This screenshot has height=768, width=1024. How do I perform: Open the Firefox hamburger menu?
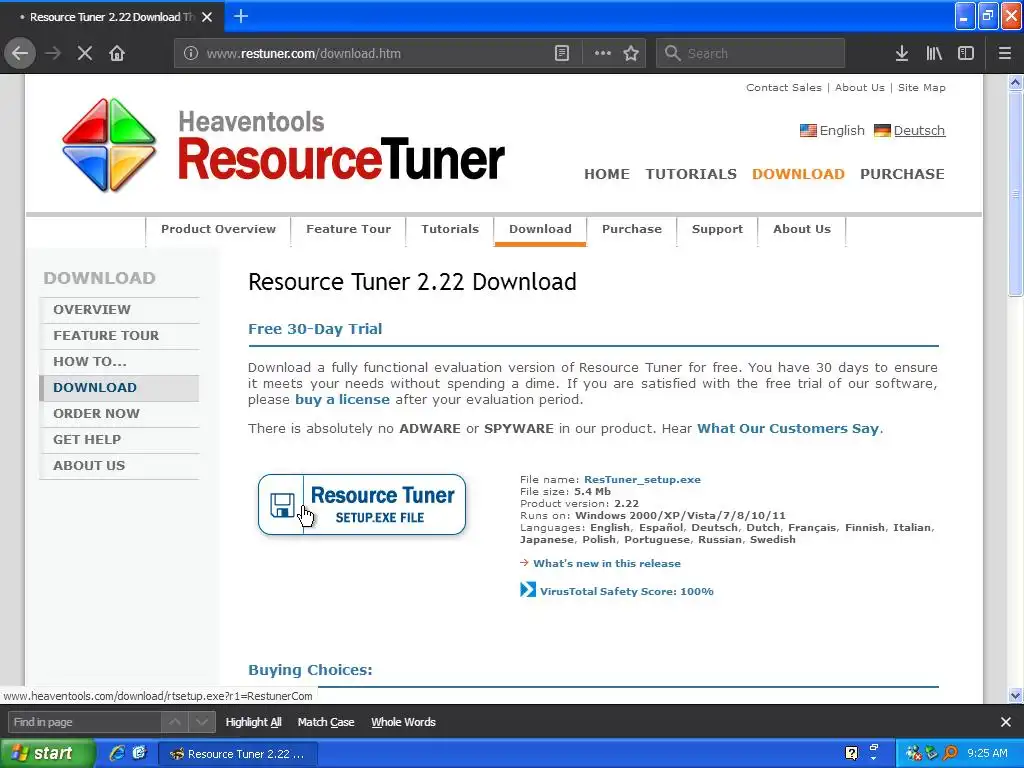tap(1004, 54)
